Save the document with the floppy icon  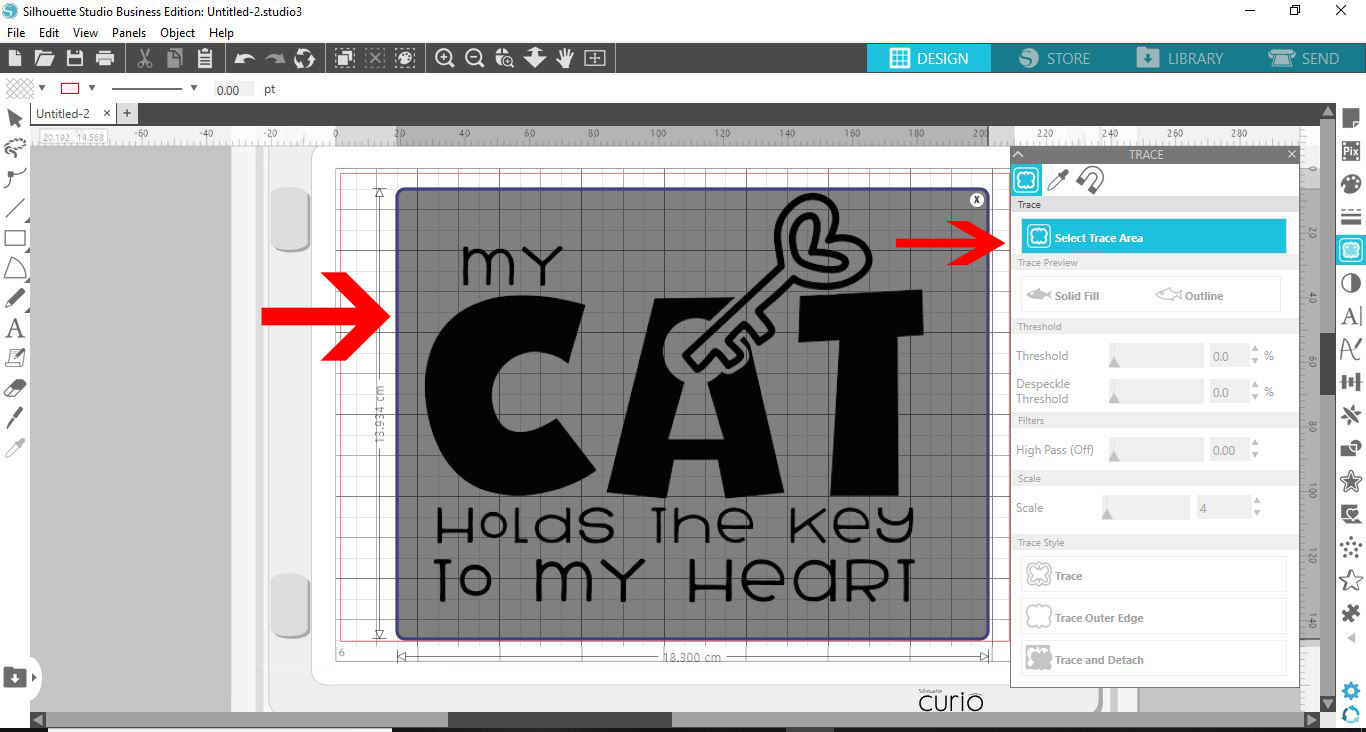[74, 58]
